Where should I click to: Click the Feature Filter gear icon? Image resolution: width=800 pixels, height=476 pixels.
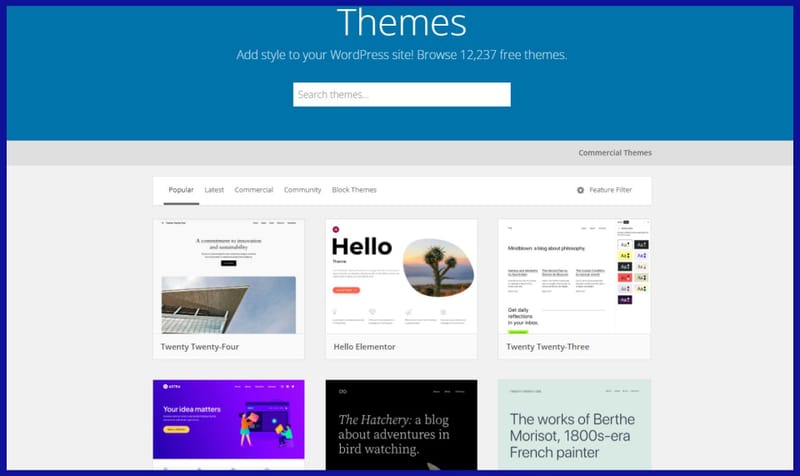pyautogui.click(x=580, y=190)
